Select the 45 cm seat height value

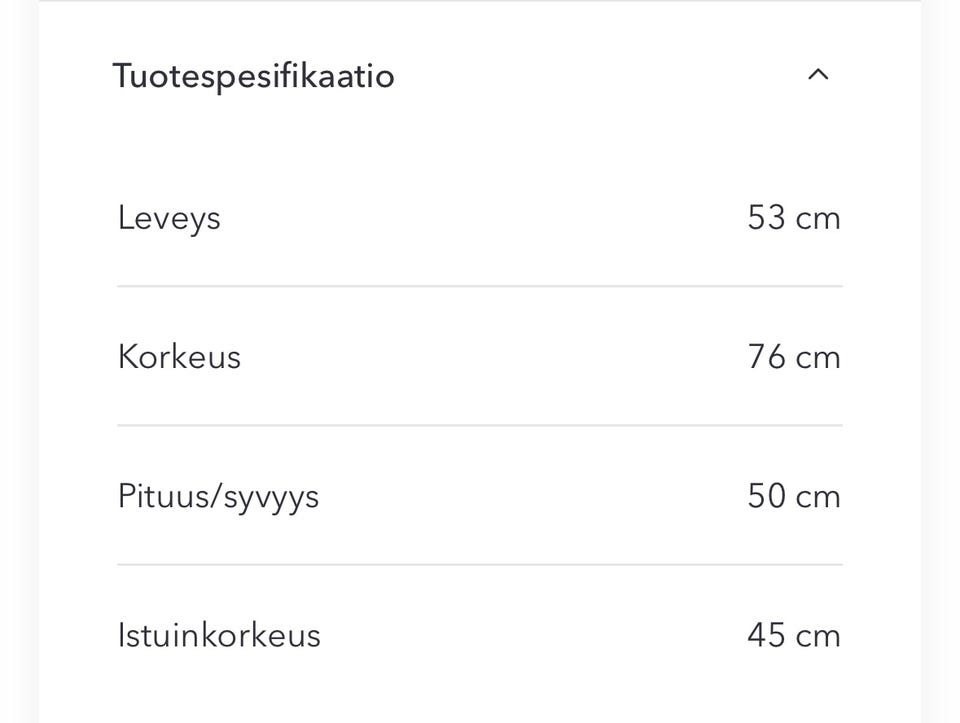[x=795, y=635]
